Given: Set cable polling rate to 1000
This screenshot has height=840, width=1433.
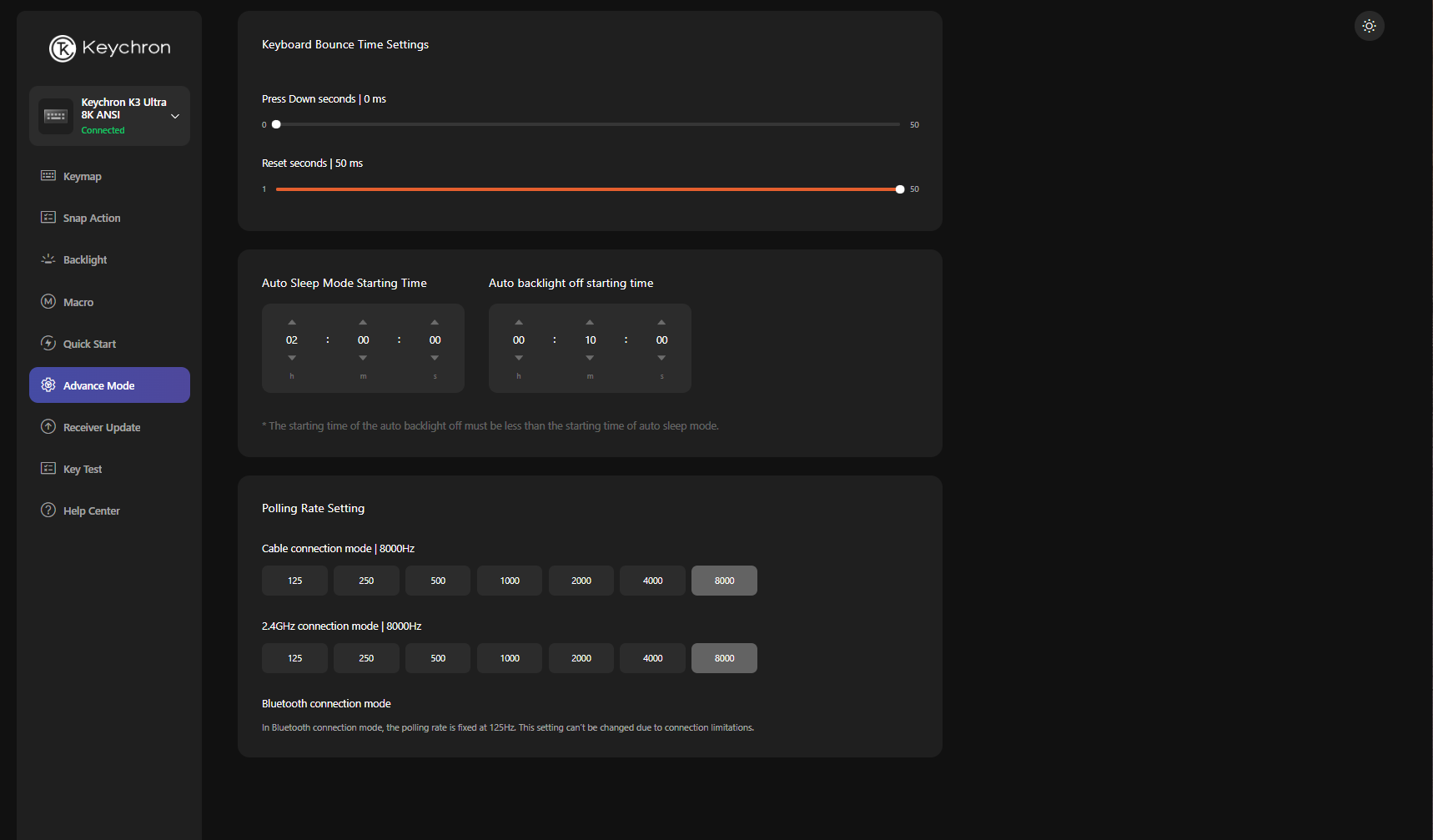Looking at the screenshot, I should coord(510,581).
